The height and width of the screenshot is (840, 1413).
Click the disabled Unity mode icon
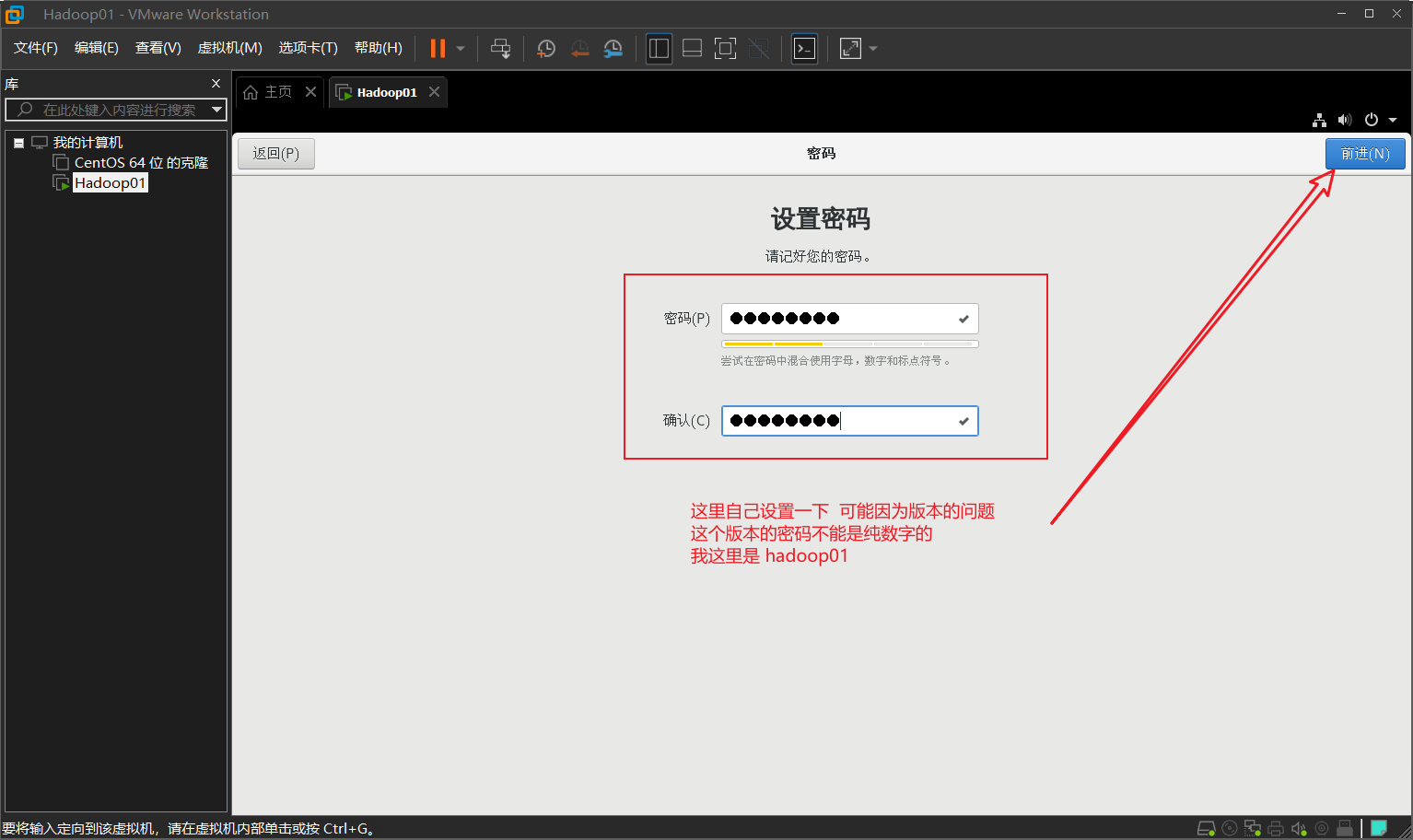[x=758, y=49]
